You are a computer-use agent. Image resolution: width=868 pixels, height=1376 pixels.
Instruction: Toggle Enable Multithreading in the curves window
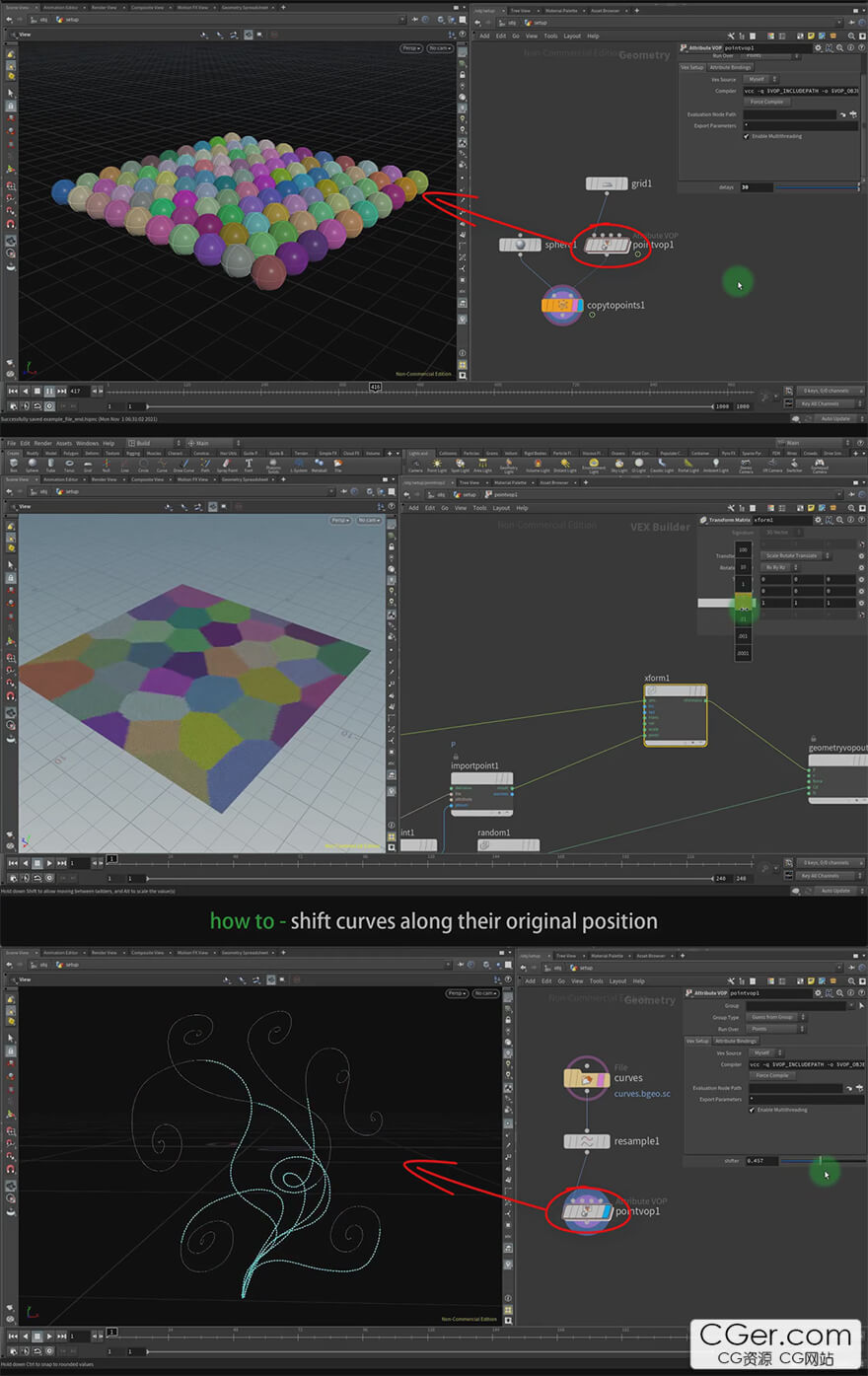(x=752, y=1110)
